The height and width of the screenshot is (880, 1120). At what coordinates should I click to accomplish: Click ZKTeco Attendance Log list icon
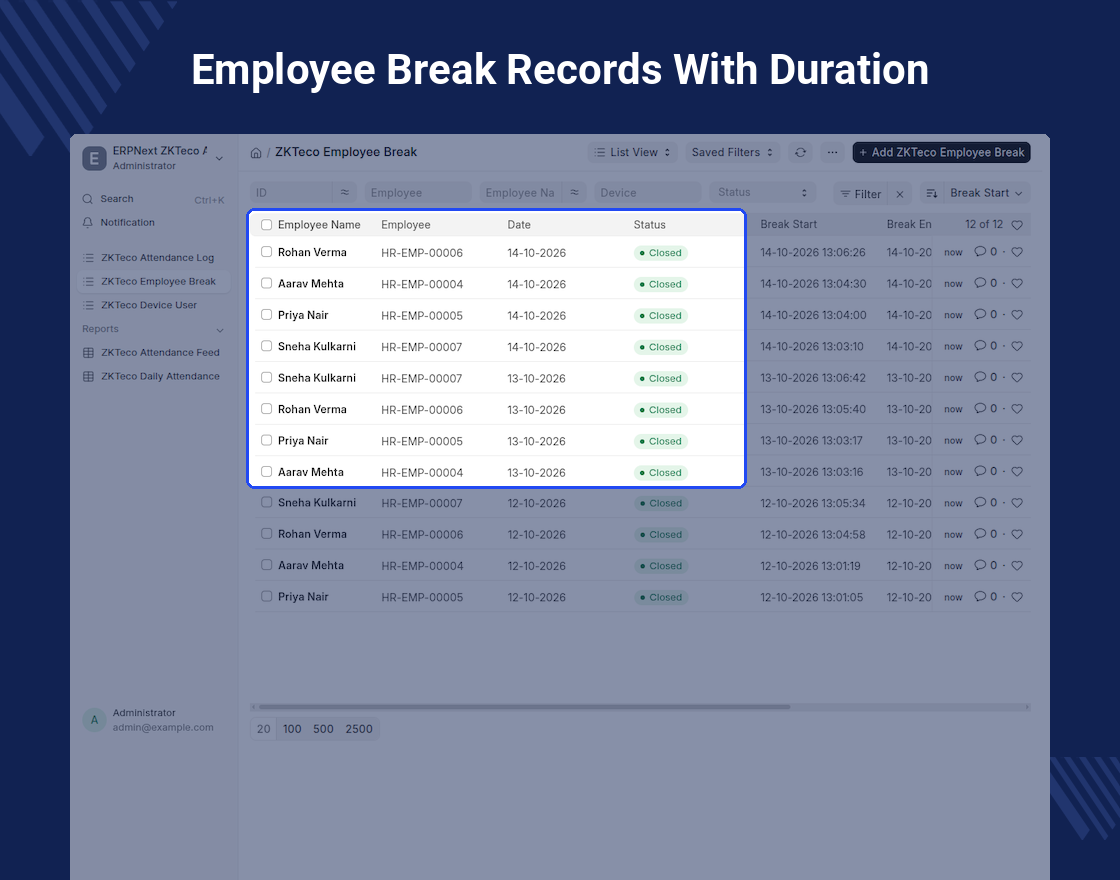tap(89, 258)
